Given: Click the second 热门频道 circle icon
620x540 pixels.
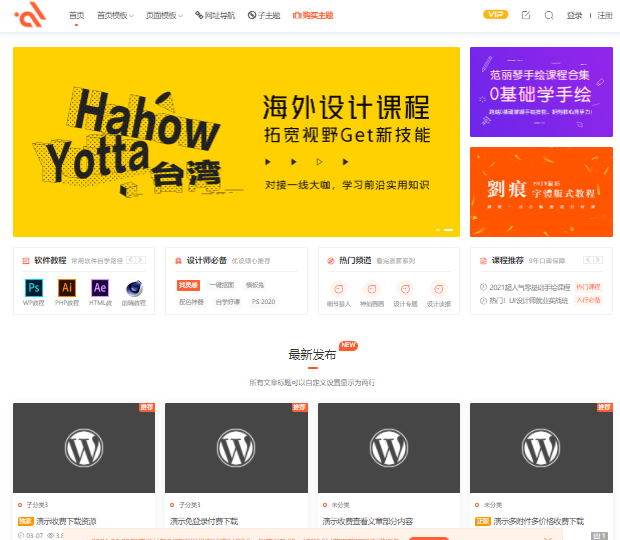Looking at the screenshot, I should [372, 289].
